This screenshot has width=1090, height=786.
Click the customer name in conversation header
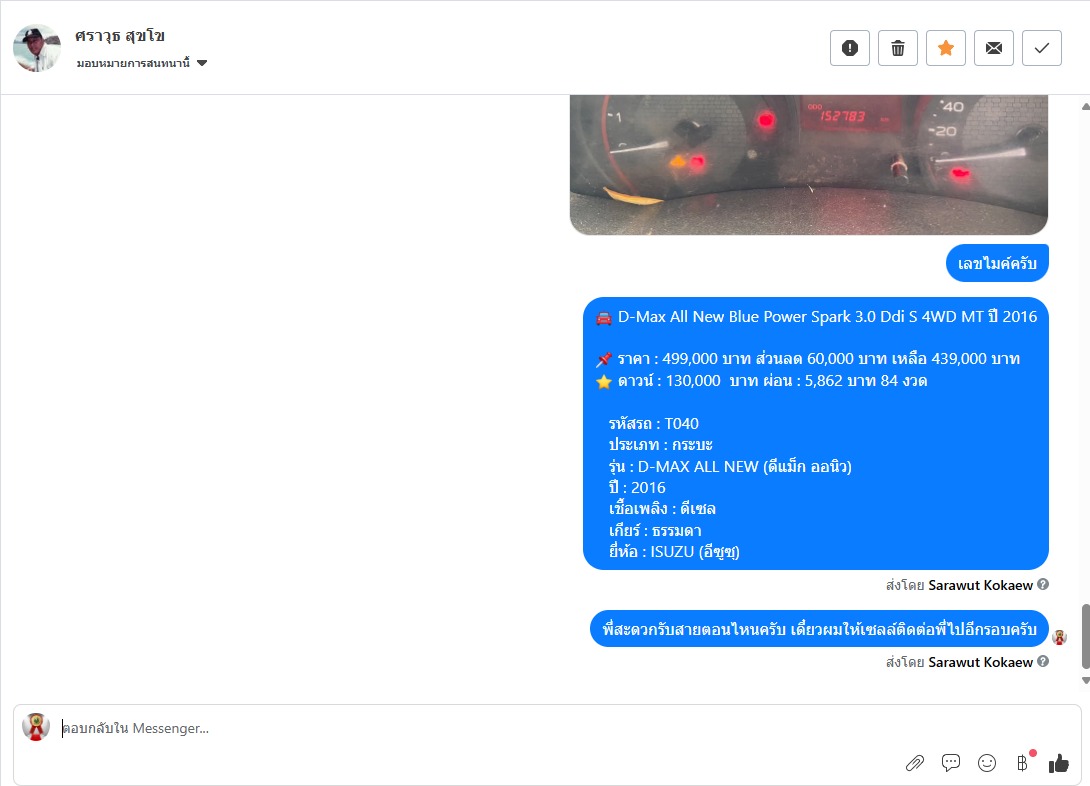pyautogui.click(x=120, y=35)
